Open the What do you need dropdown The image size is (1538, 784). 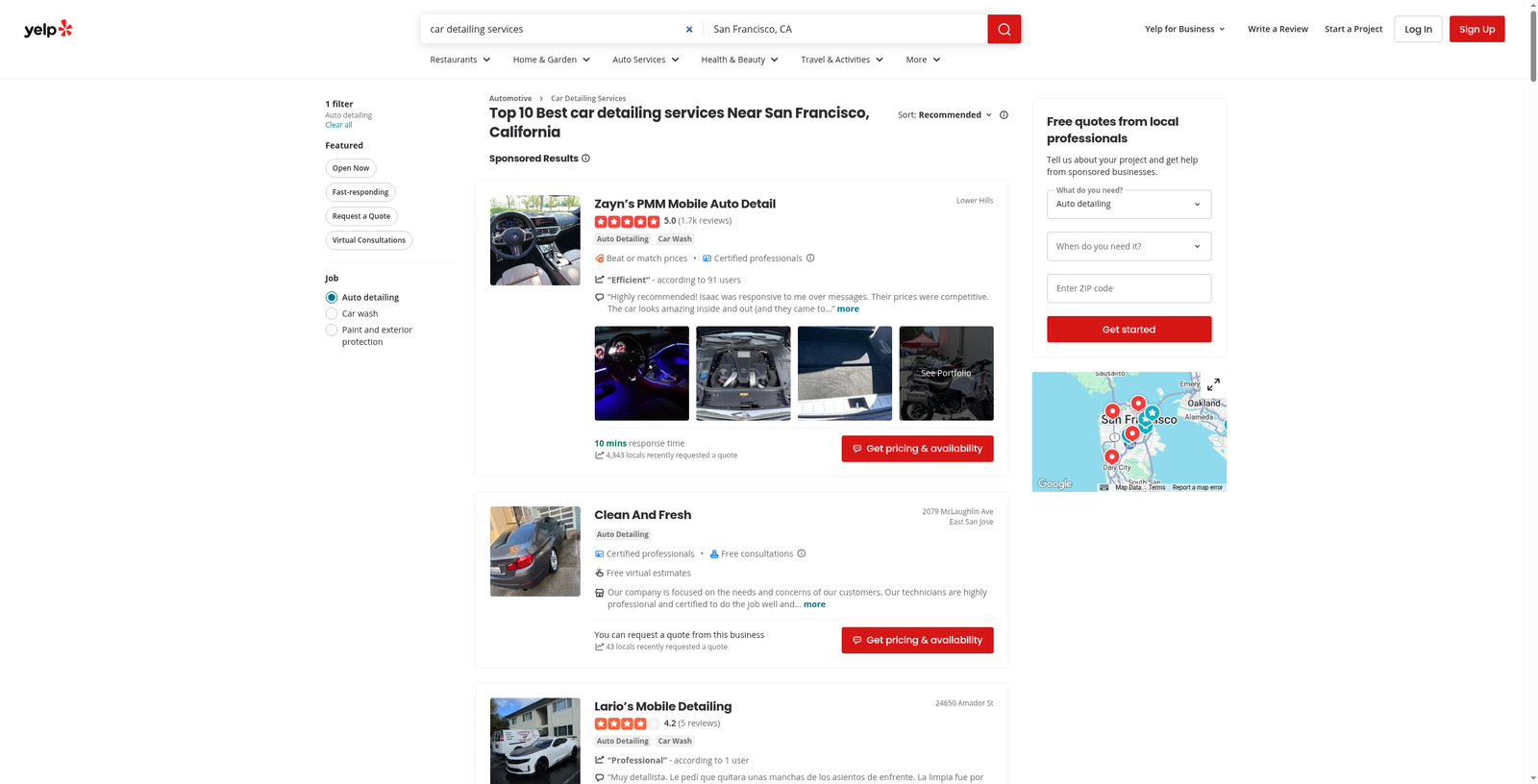(x=1129, y=204)
